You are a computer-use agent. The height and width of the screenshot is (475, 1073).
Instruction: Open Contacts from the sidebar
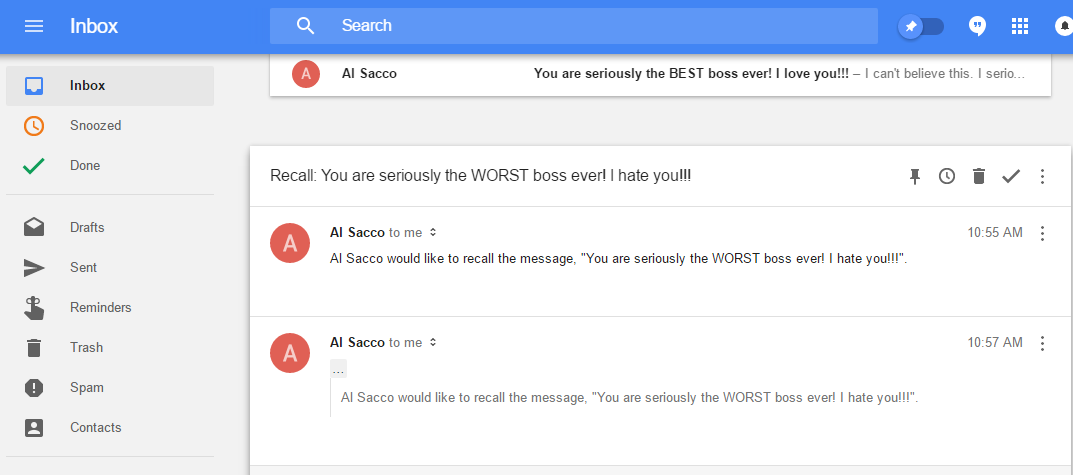(x=95, y=428)
